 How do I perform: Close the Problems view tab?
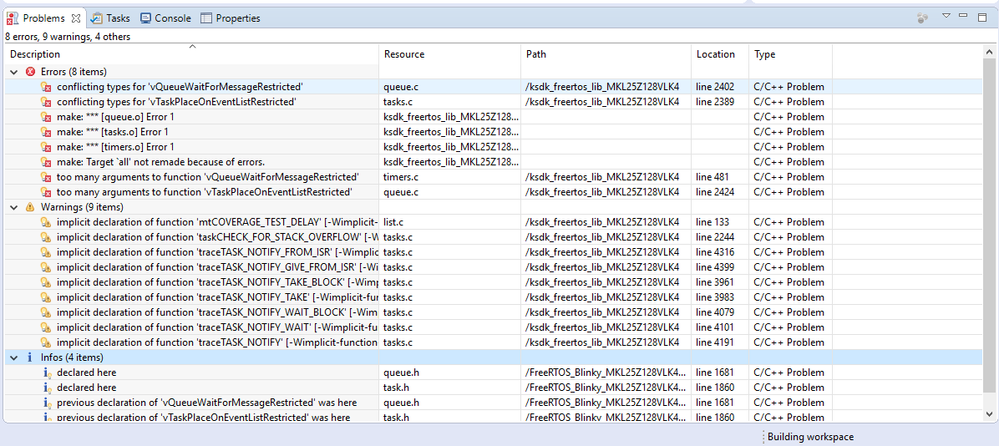coord(76,18)
